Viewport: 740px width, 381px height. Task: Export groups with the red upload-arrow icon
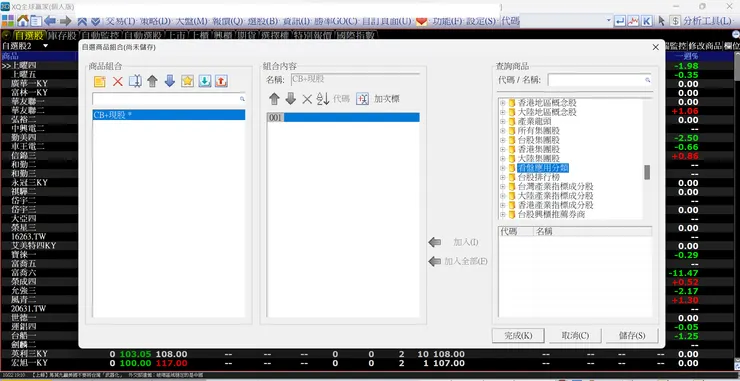(x=221, y=81)
